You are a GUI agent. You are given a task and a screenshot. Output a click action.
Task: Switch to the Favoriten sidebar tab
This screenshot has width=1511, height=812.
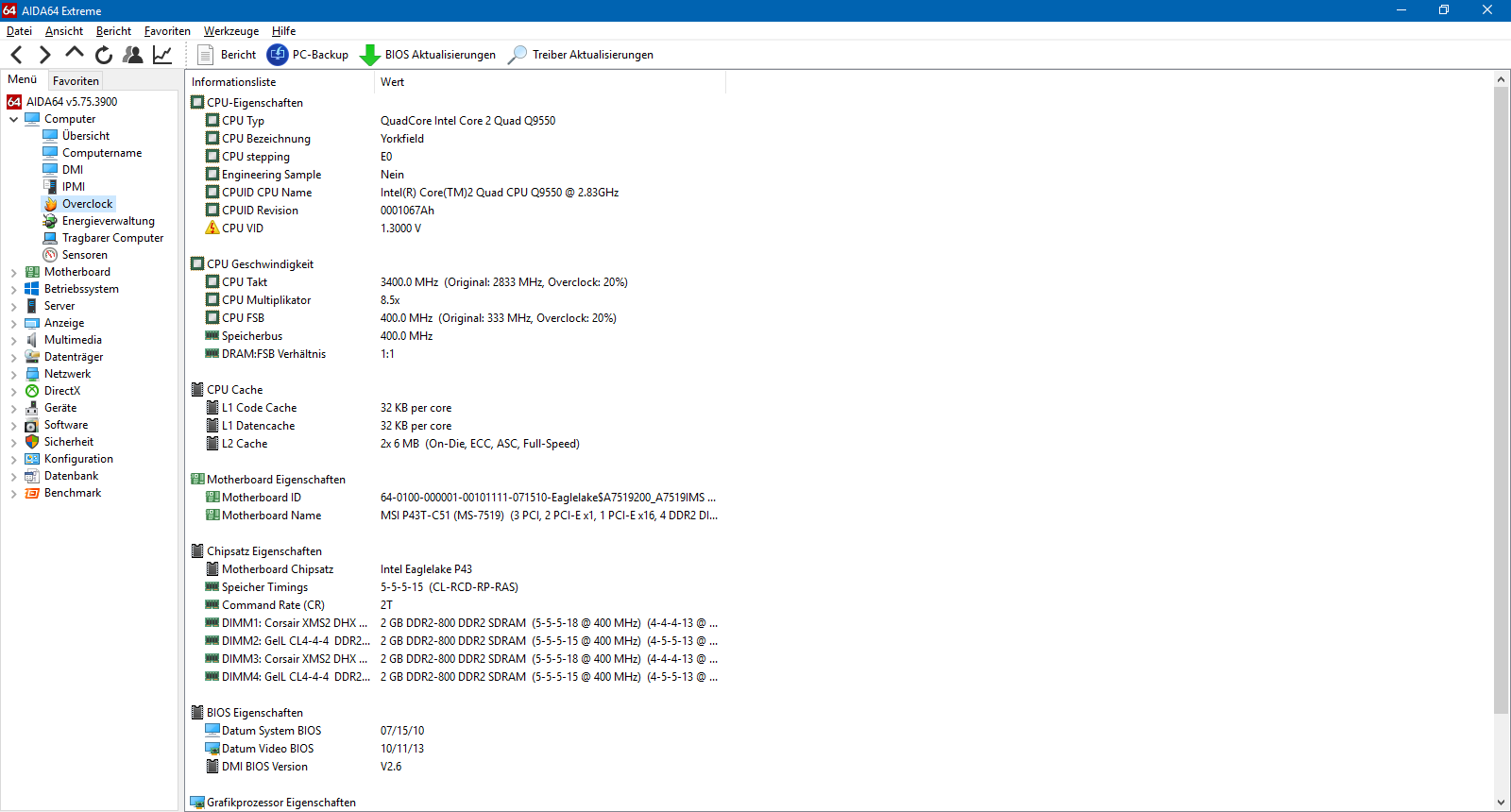pos(76,81)
